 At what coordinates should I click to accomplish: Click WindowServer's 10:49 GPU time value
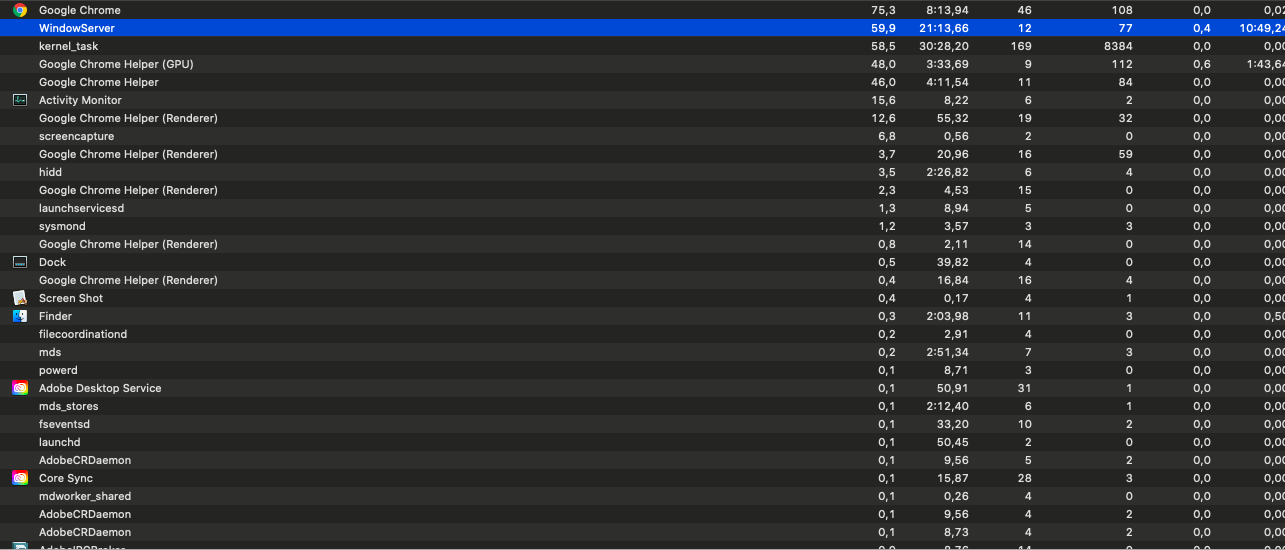click(1262, 28)
